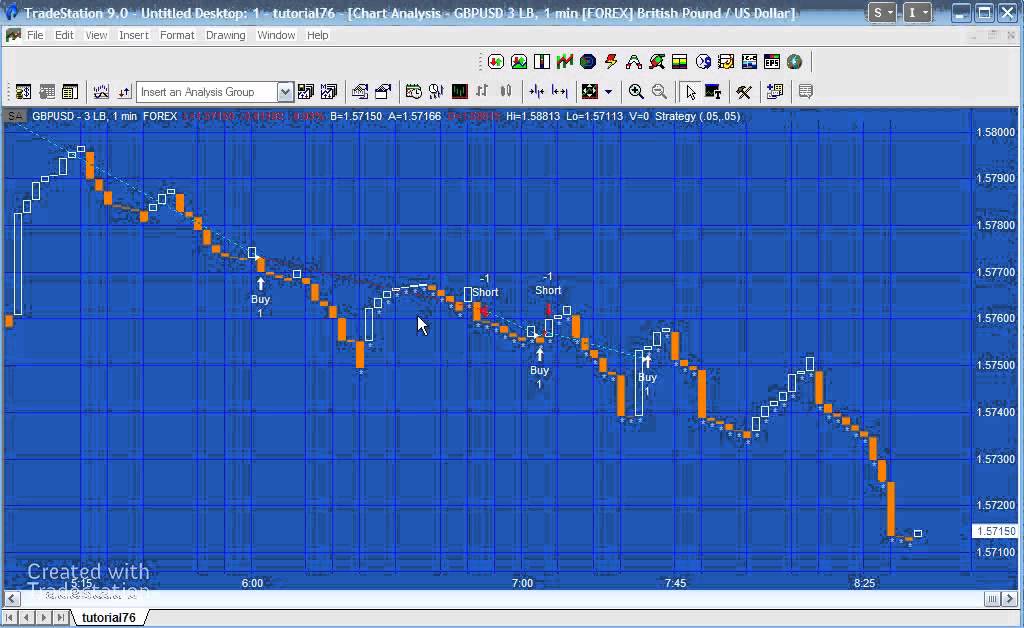Image resolution: width=1024 pixels, height=628 pixels.
Task: Click the arch-shaped A icon
Action: point(633,62)
